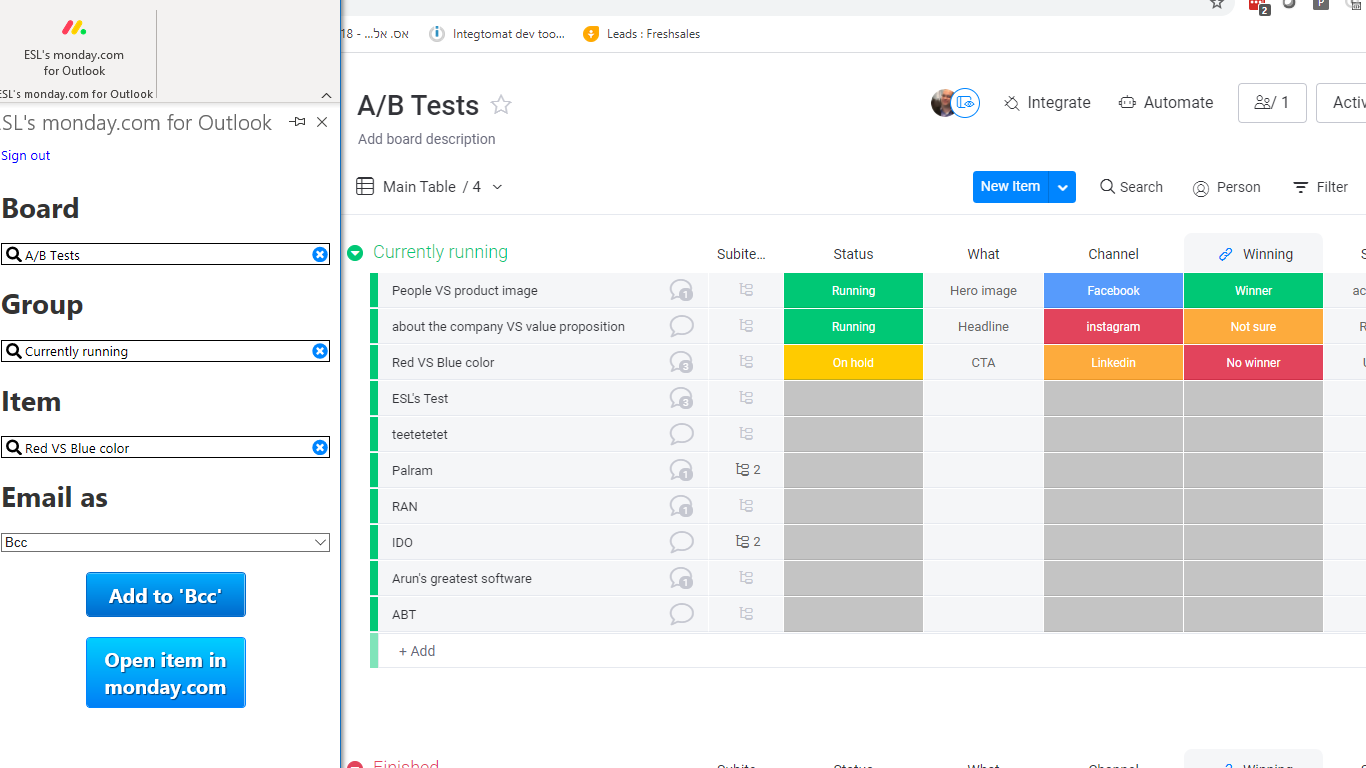Screen dimensions: 1366x768
Task: Star the A/B Tests board as favorite
Action: tap(501, 105)
